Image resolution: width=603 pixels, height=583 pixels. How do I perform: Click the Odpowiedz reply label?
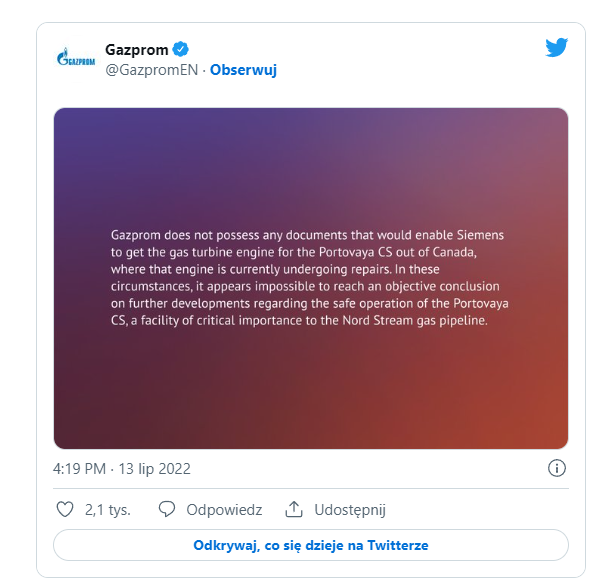224,509
